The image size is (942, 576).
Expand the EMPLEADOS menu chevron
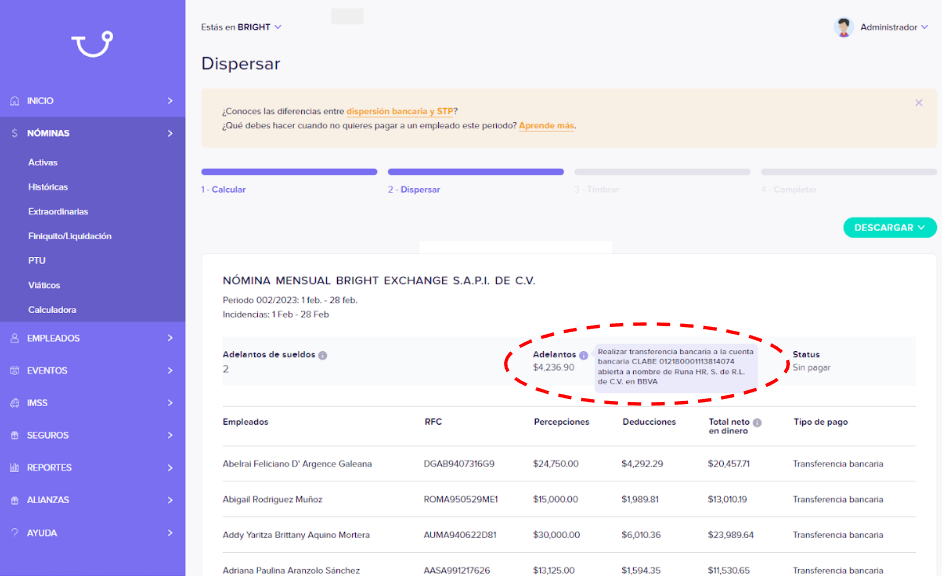point(170,338)
